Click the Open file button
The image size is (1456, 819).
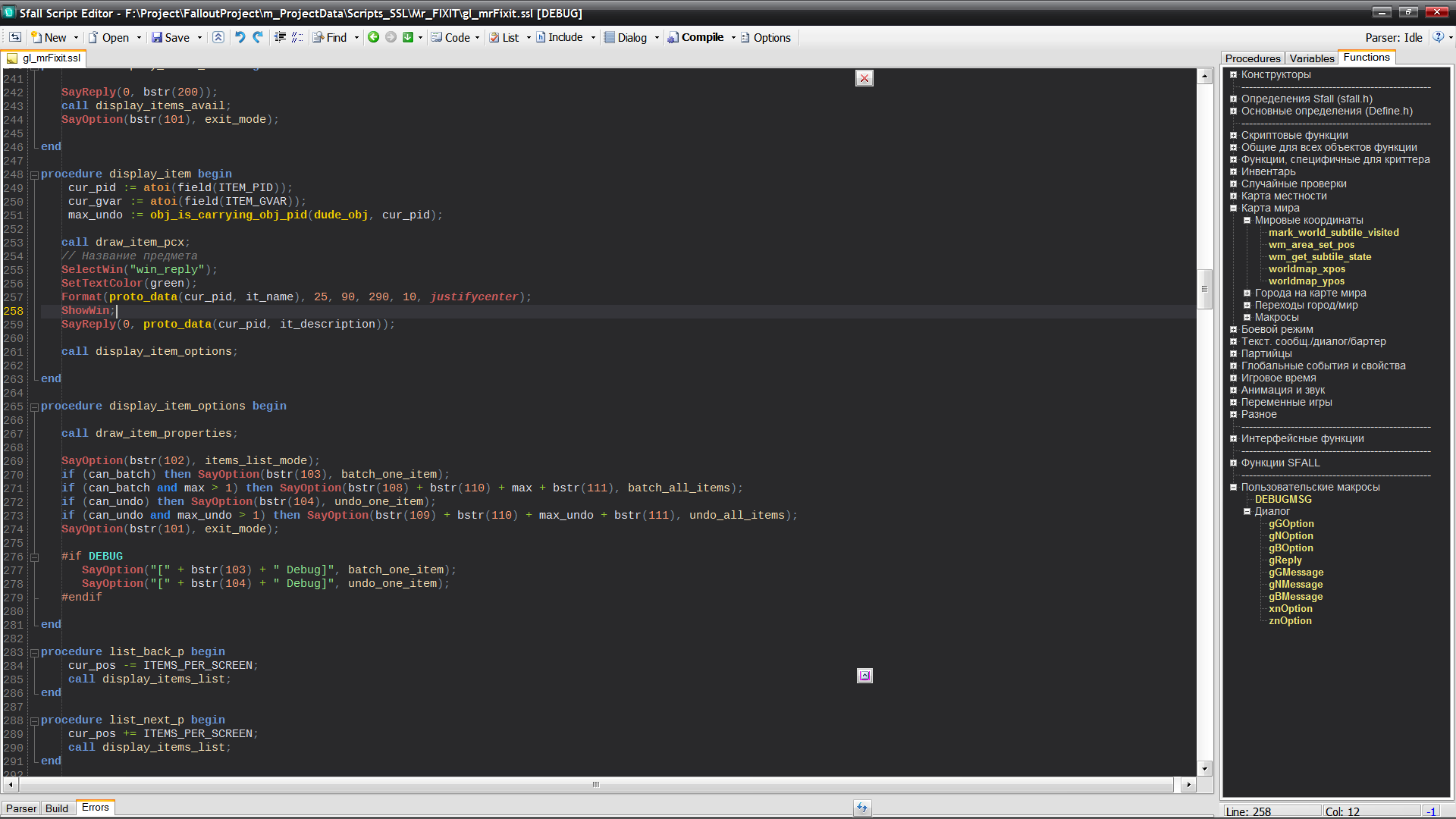click(x=108, y=37)
